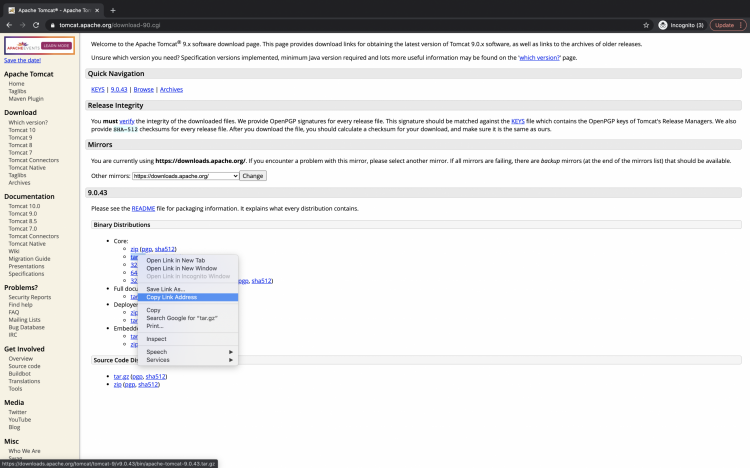Open the Other mirrors dropdown
The image size is (750, 468).
[186, 176]
